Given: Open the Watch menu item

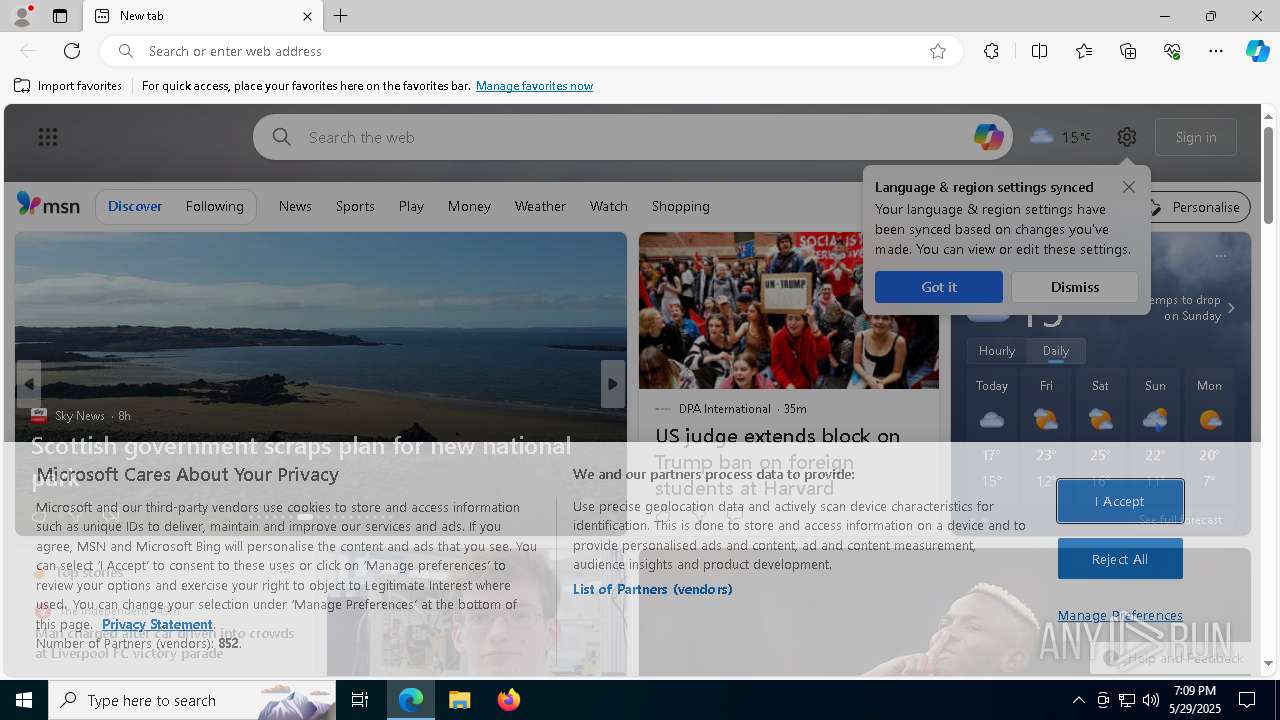Looking at the screenshot, I should (608, 206).
